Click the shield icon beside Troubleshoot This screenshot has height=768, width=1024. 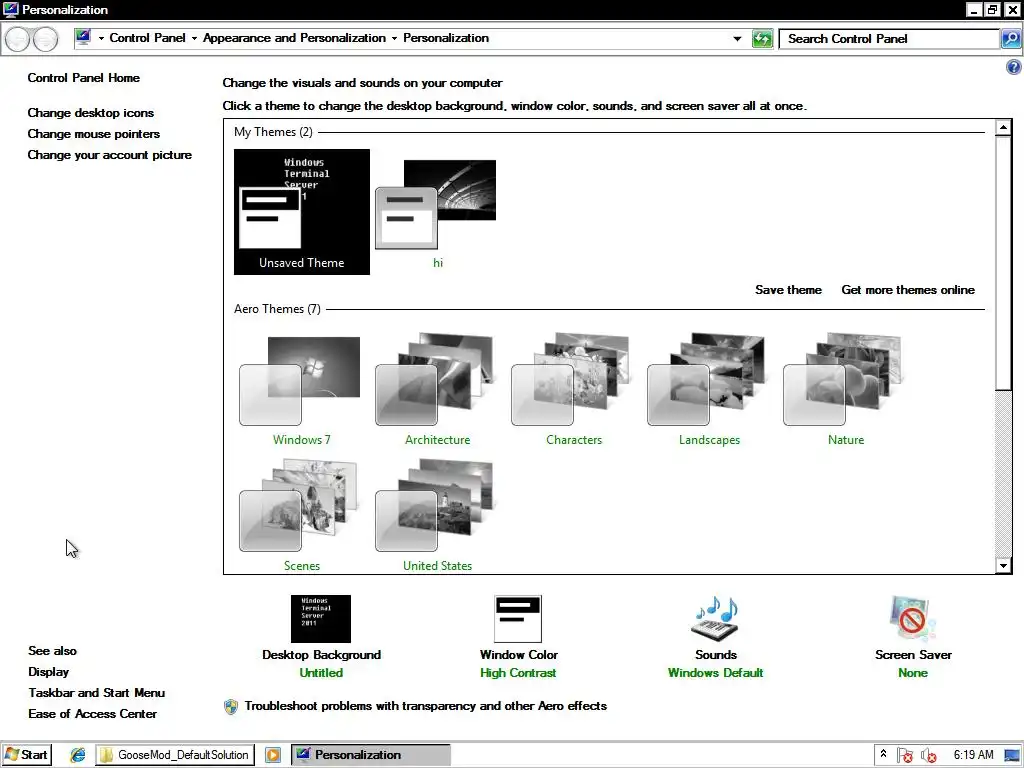coord(231,707)
